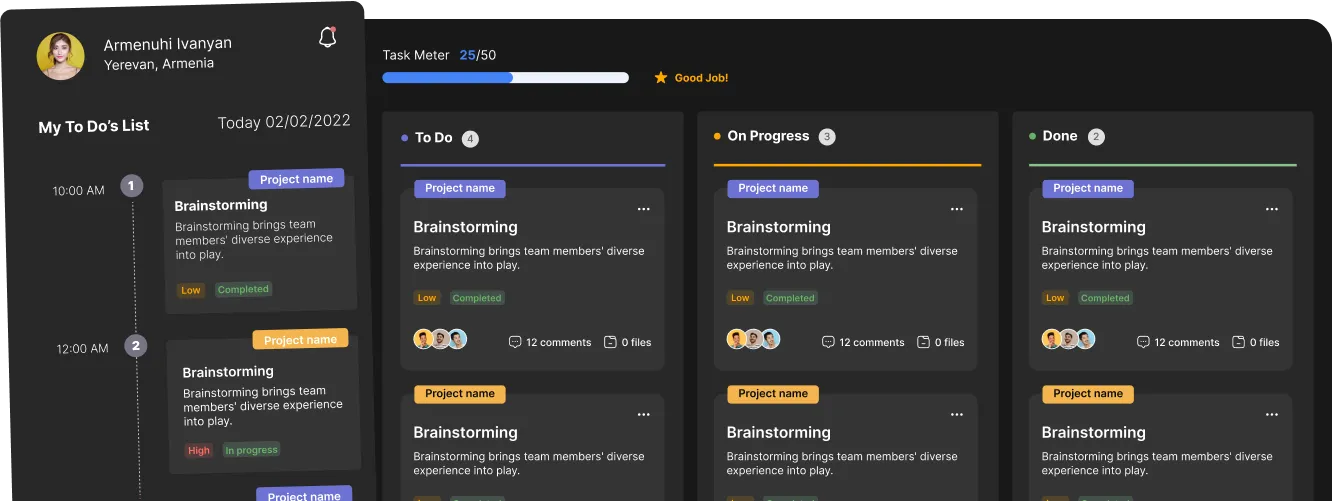Click the My To Do's List heading
This screenshot has height=501, width=1332.
point(94,126)
